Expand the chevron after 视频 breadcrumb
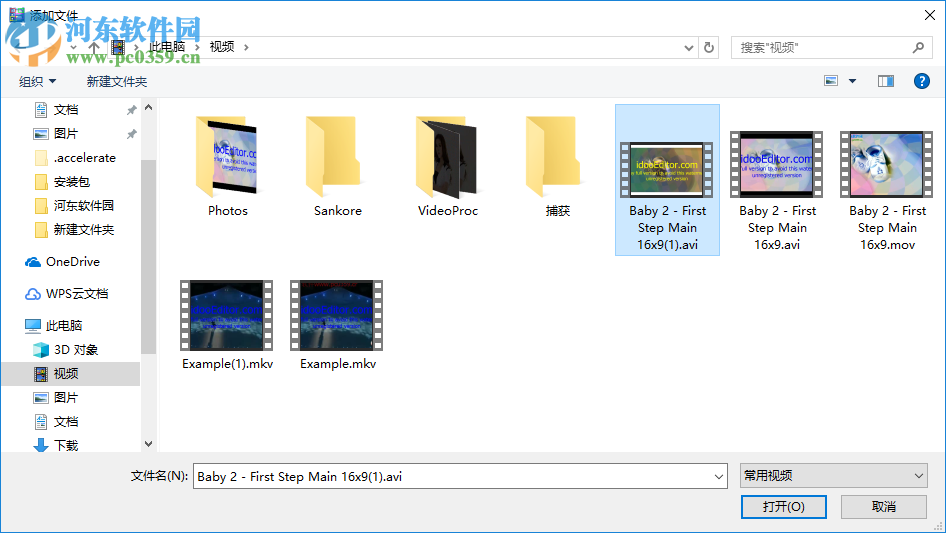Viewport: 946px width, 533px height. click(246, 47)
